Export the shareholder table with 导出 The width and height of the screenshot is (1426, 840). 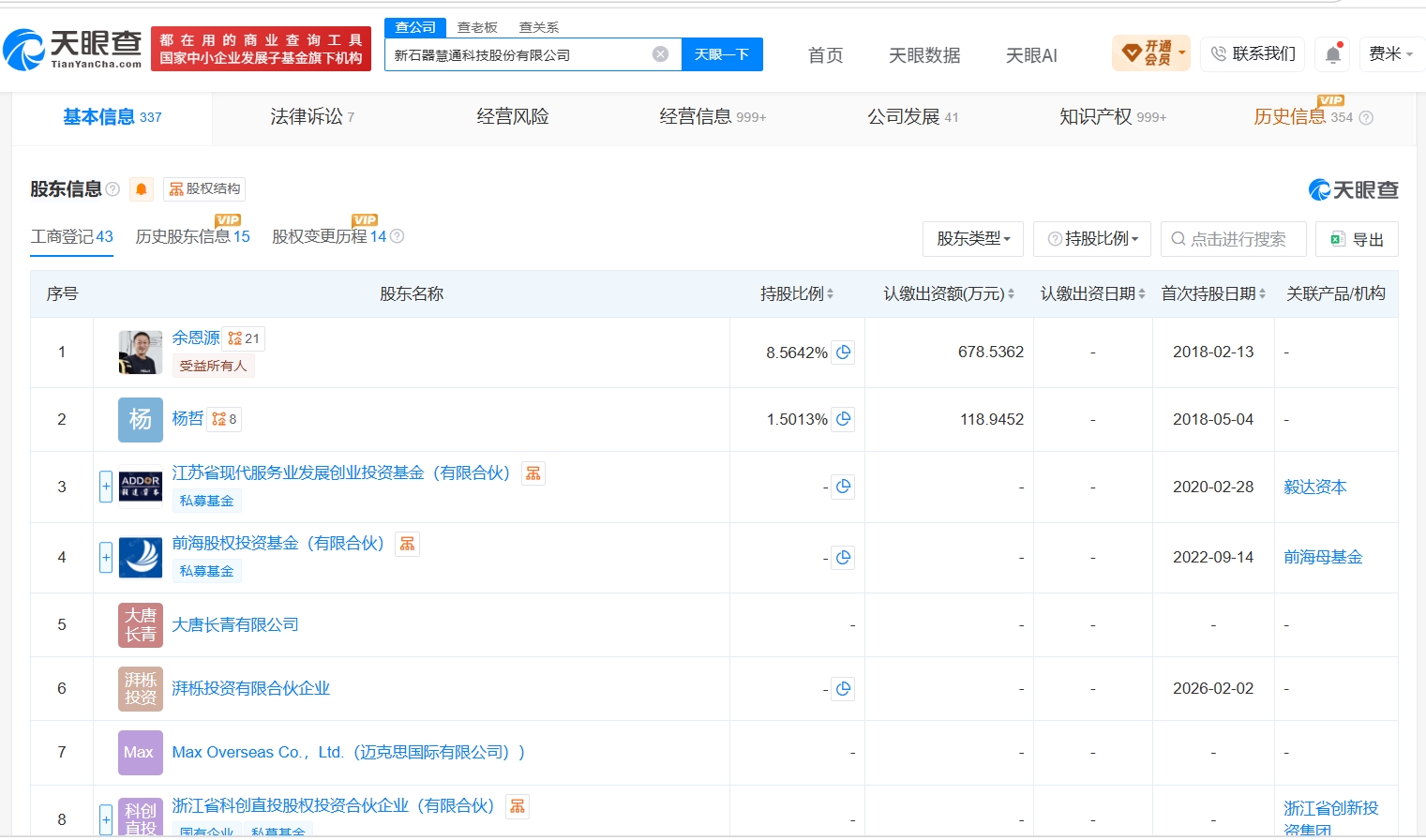(1357, 239)
